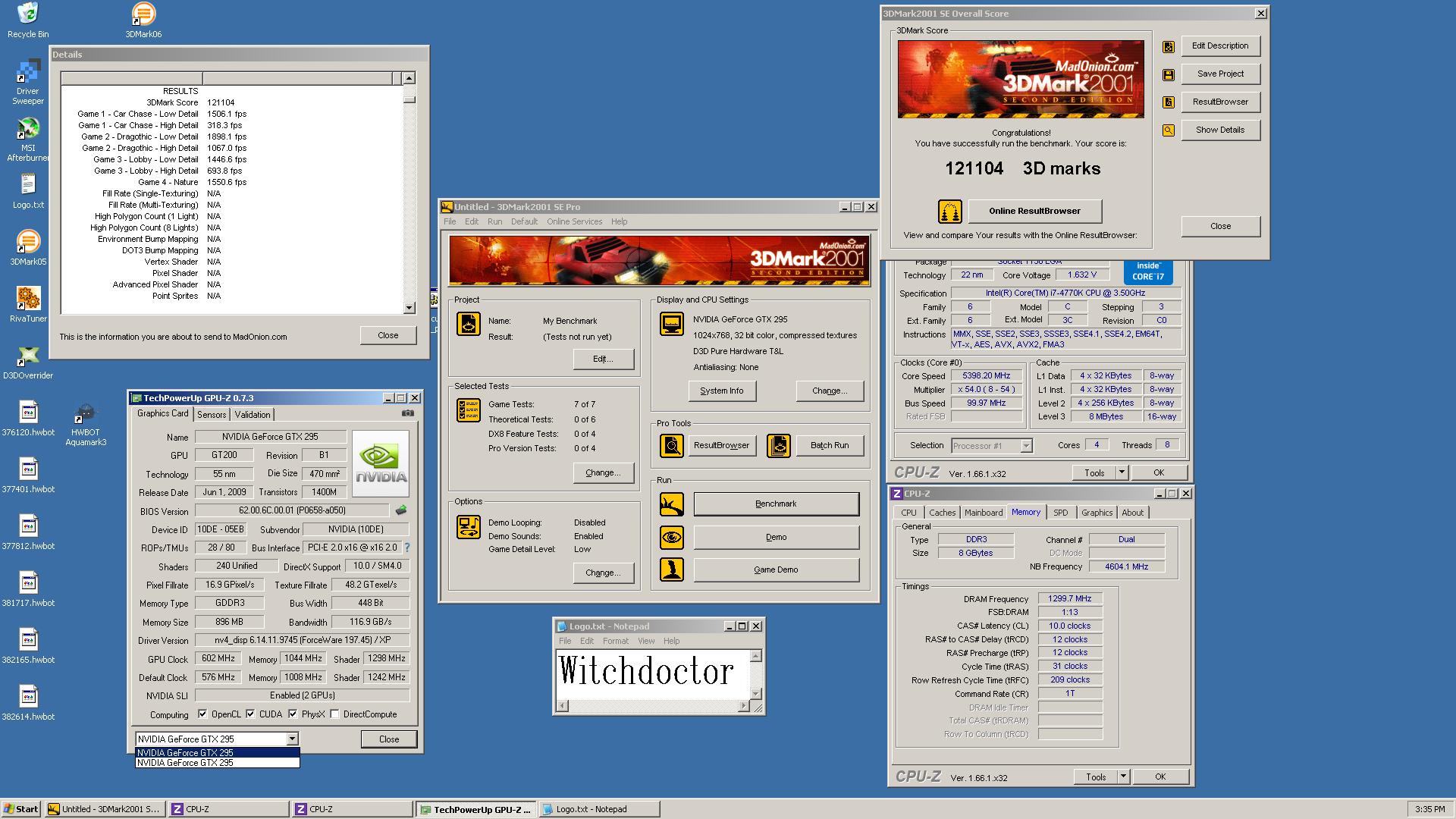Click the ResultBrowser magnifier icon in Pro Tools
The width and height of the screenshot is (1456, 819).
click(671, 446)
